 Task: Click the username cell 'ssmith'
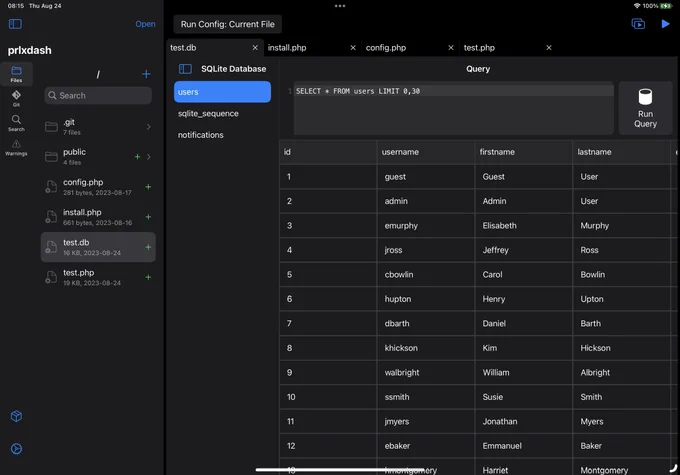pos(426,397)
